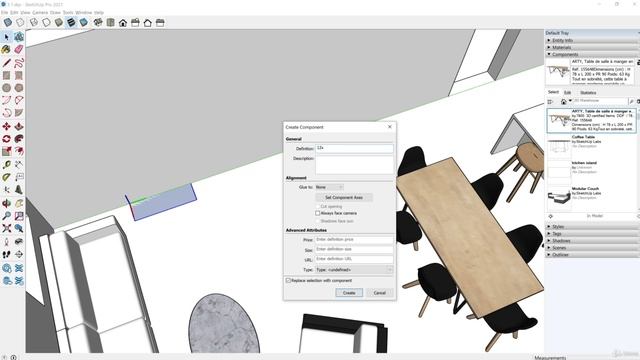Toggle Always face camera checkbox

(x=318, y=213)
